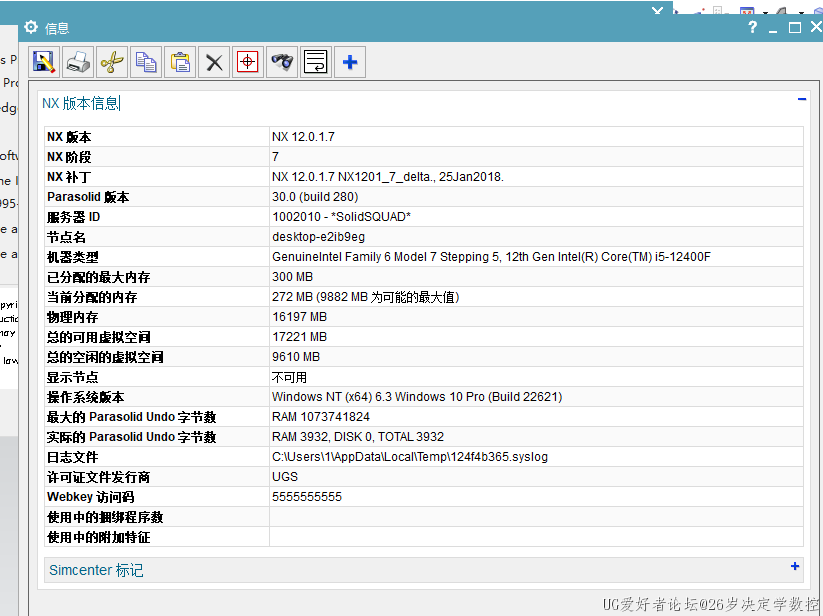Viewport: 823px width, 616px height.
Task: Paste from clipboard icon
Action: point(180,62)
